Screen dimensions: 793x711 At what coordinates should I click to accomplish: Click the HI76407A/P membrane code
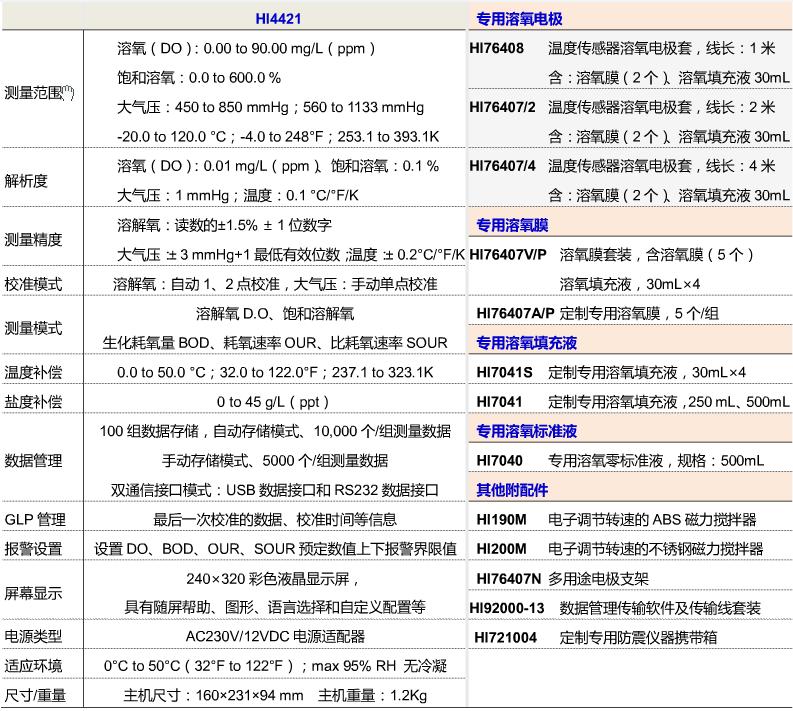(x=515, y=314)
